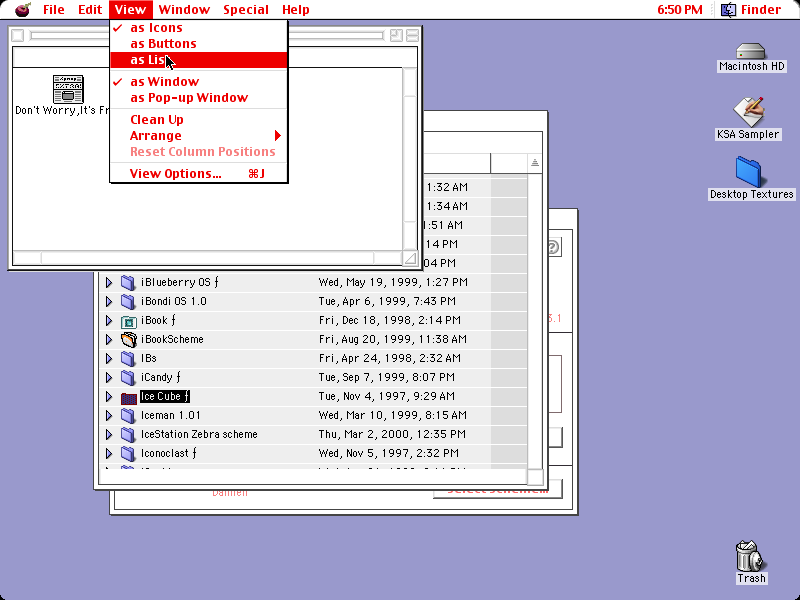Click date 'Thu, Mar 2, 2000, 12:35 PM'
The image size is (800, 600).
[392, 435]
